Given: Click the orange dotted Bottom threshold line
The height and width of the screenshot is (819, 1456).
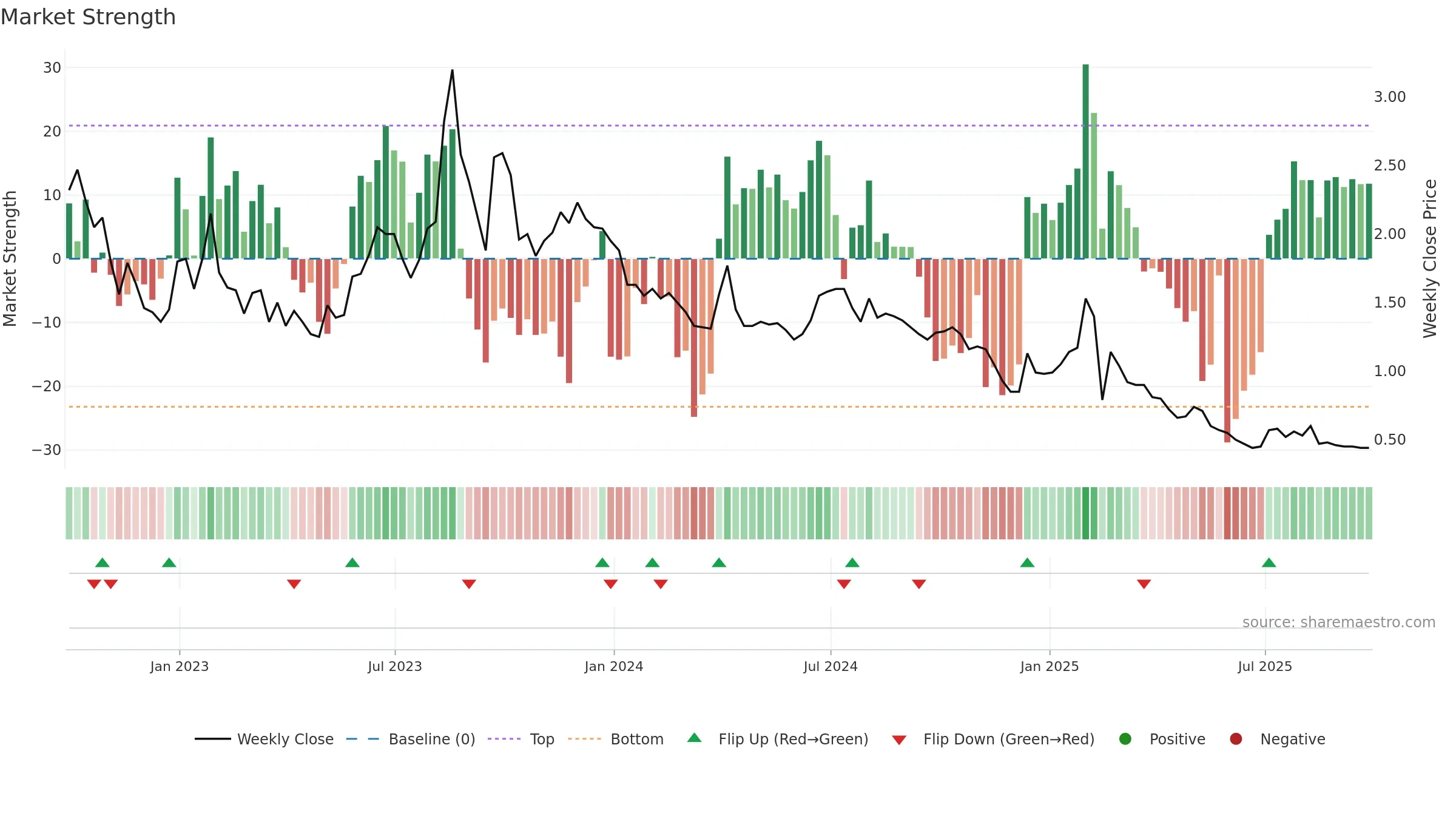Looking at the screenshot, I should (719, 406).
